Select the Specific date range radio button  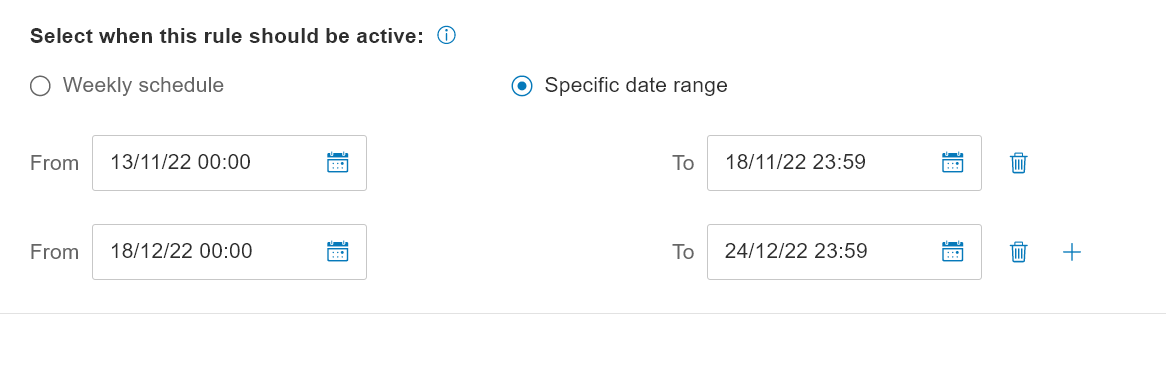(522, 86)
